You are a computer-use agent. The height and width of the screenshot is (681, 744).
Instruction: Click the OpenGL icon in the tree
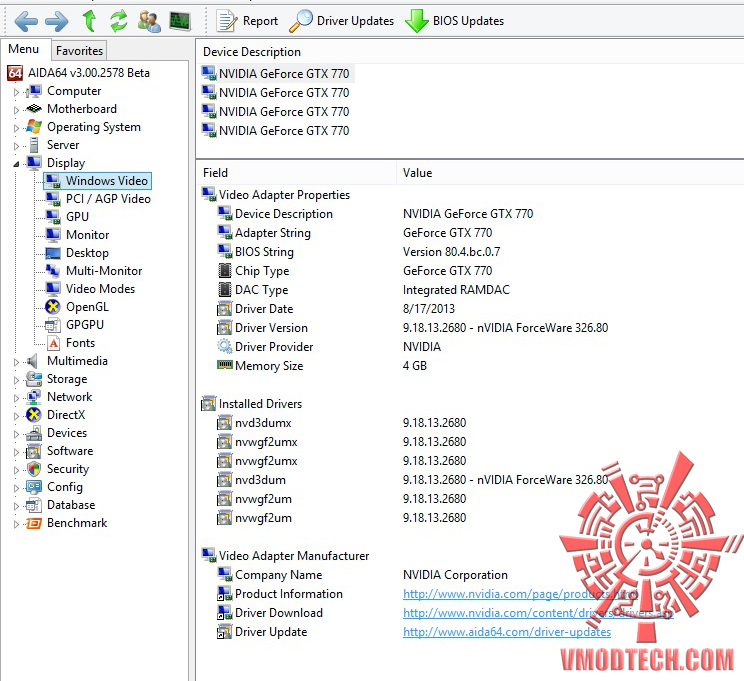pos(53,307)
